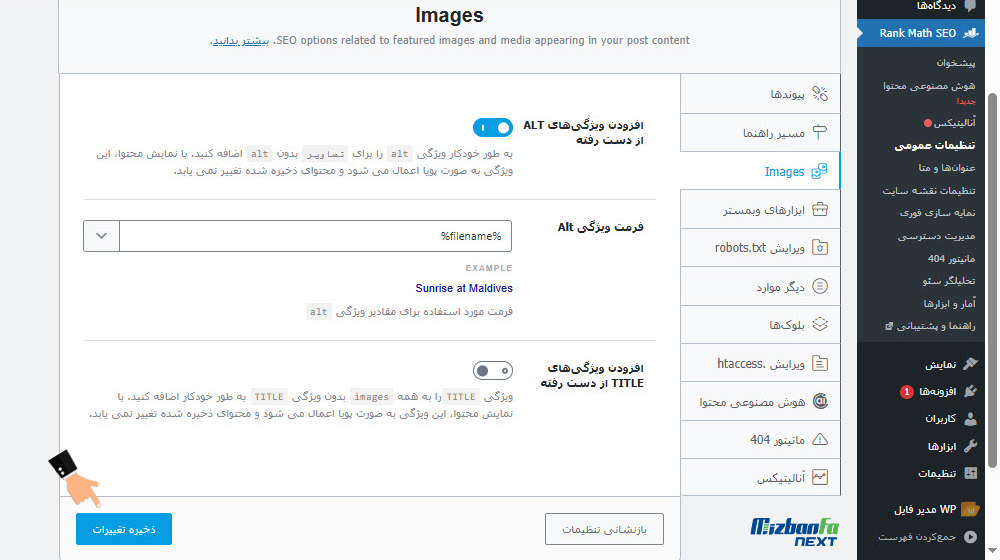Open the مسیر راهنما settings tab
The width and height of the screenshot is (1000, 560).
[x=760, y=133]
